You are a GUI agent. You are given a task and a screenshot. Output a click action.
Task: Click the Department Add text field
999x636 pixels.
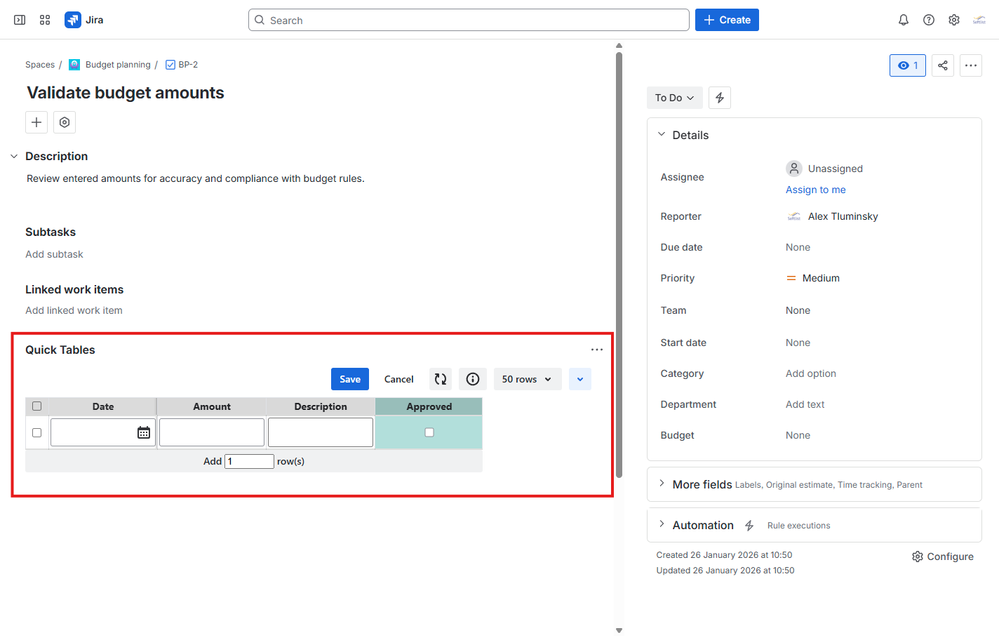tap(805, 404)
